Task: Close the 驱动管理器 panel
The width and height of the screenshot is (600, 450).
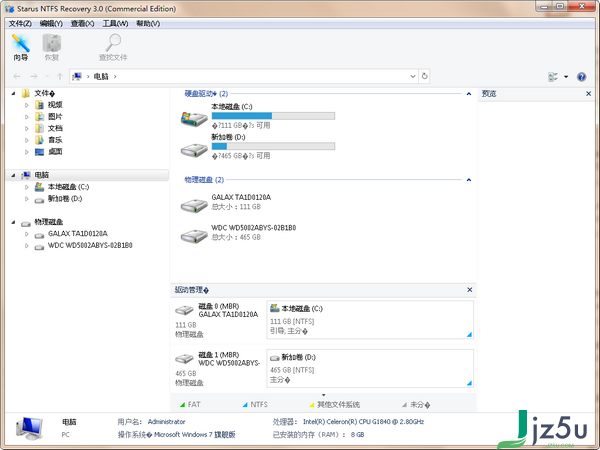Action: tap(470, 290)
